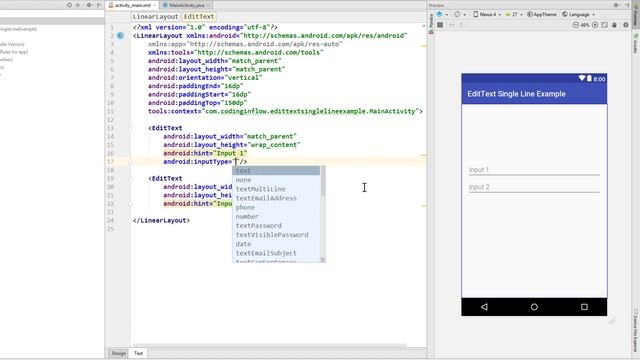Click the Back button on previewed phone
The height and width of the screenshot is (360, 640).
[x=484, y=307]
